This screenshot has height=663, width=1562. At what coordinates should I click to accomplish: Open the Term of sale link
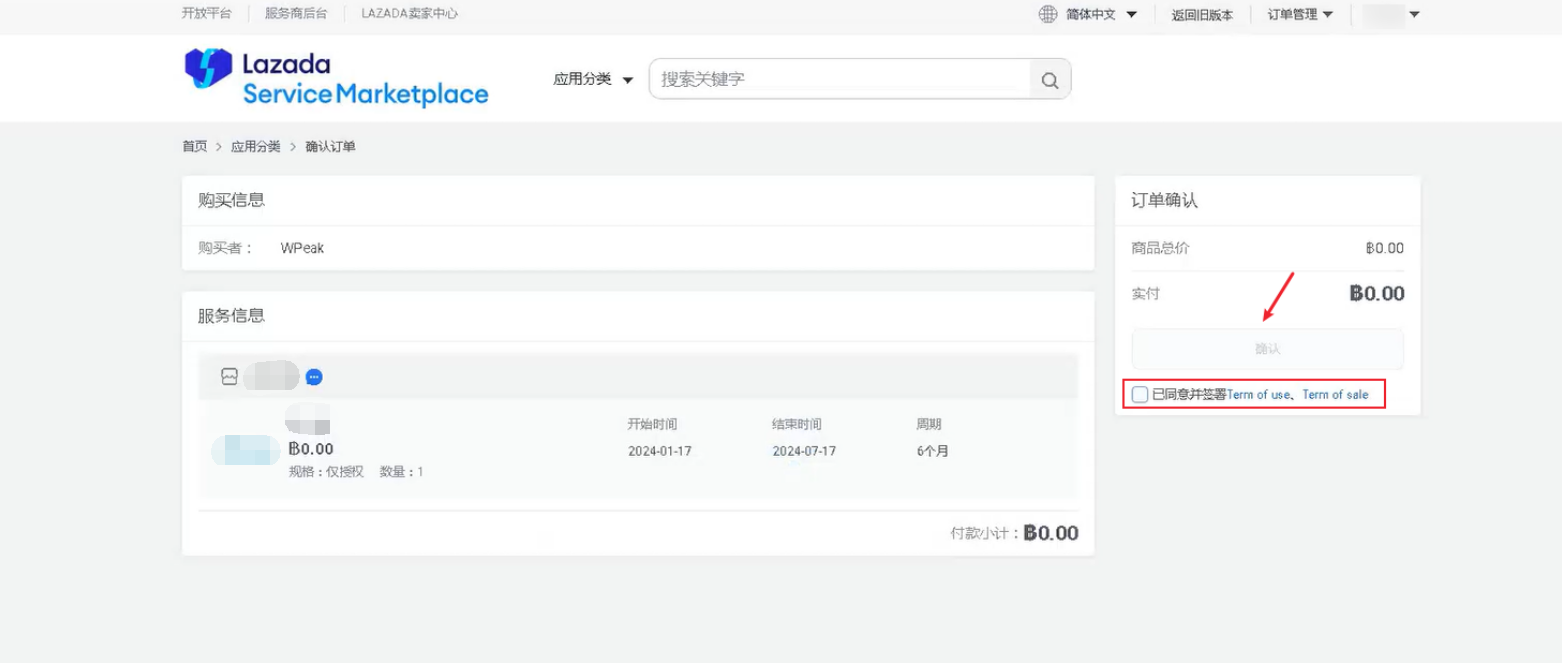click(1335, 395)
